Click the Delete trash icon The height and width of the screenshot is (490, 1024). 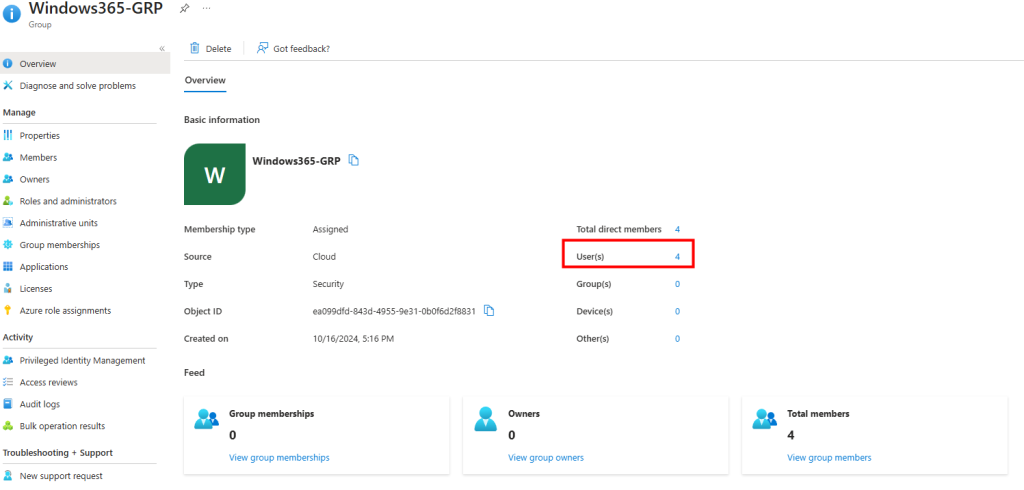pyautogui.click(x=195, y=48)
